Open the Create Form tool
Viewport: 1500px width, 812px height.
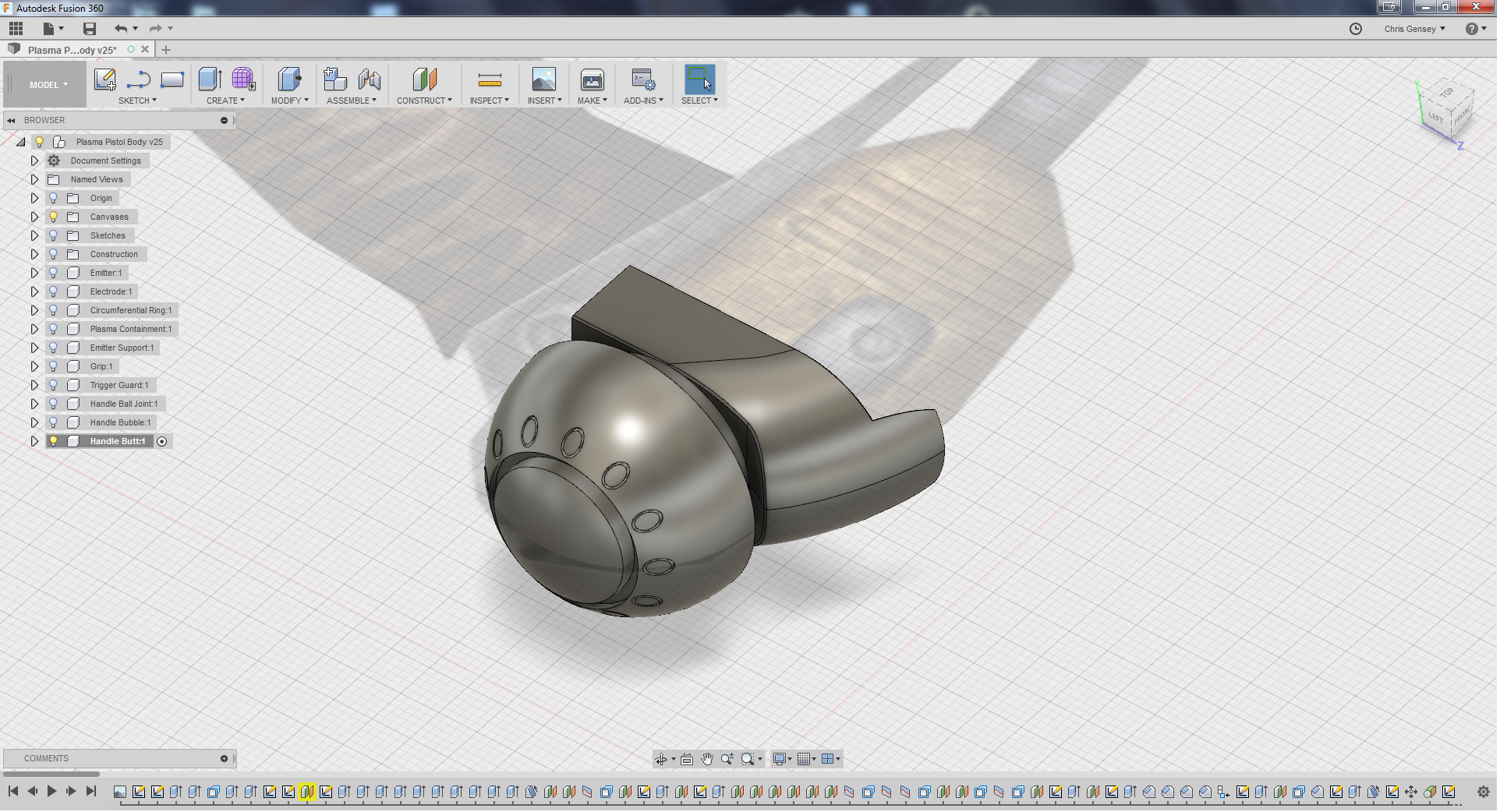pos(243,79)
